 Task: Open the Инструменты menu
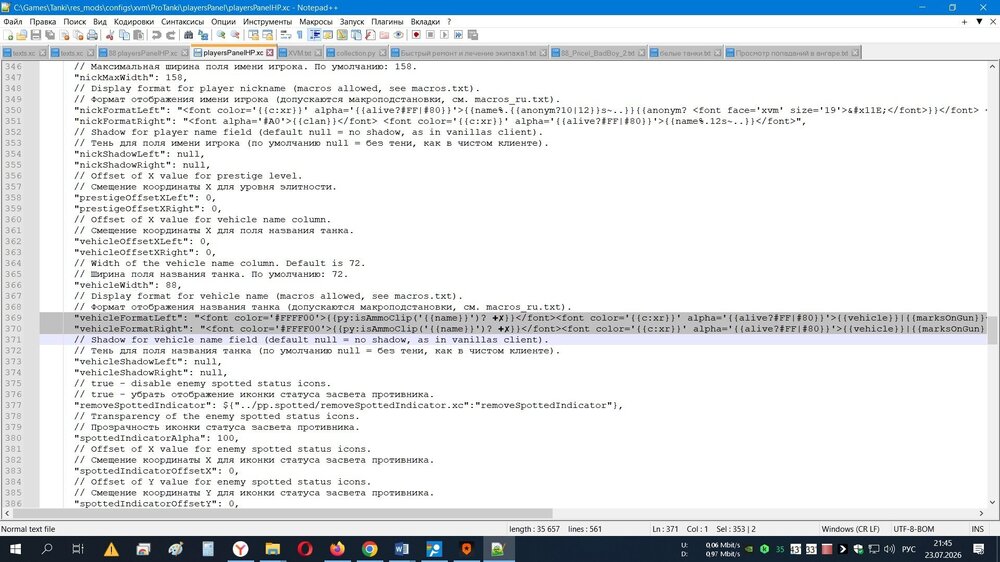(x=267, y=22)
